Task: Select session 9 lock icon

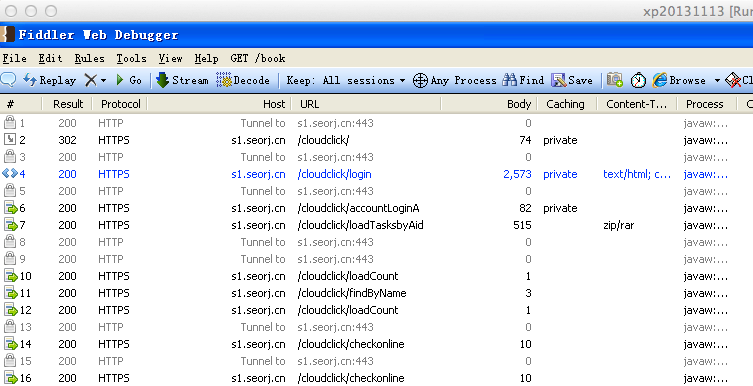Action: point(10,259)
